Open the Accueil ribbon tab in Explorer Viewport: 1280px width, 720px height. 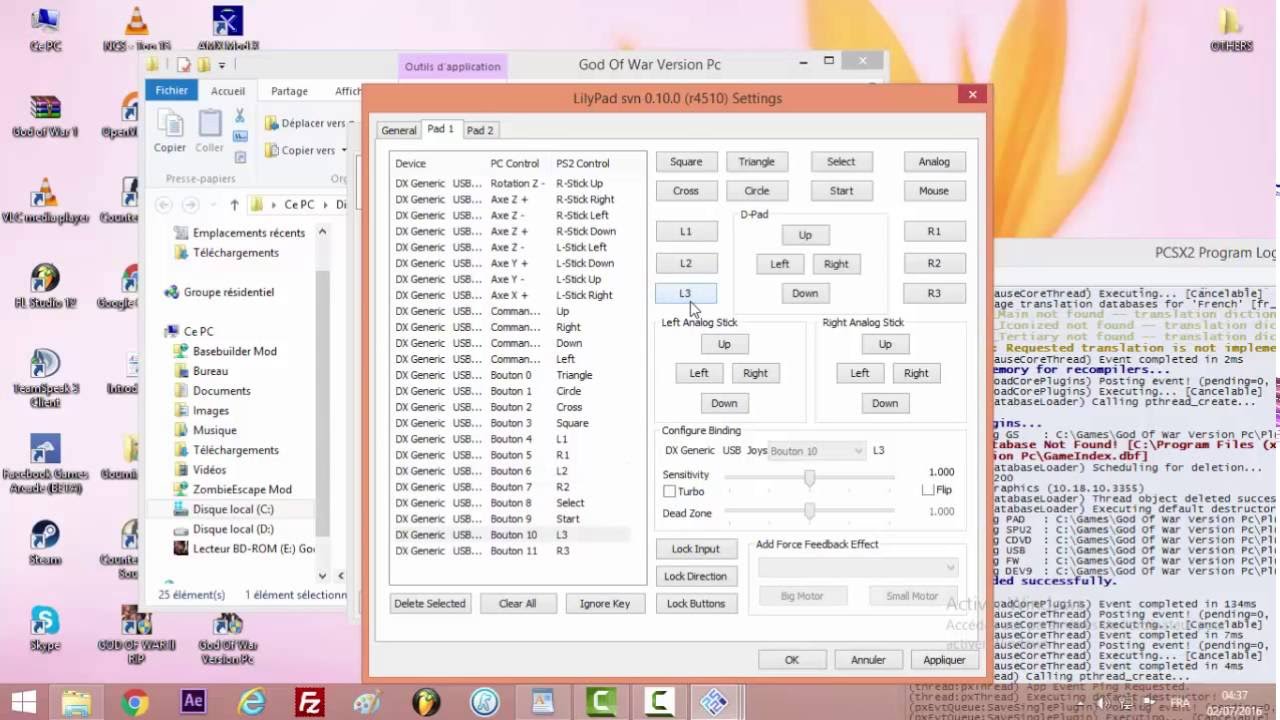point(227,91)
